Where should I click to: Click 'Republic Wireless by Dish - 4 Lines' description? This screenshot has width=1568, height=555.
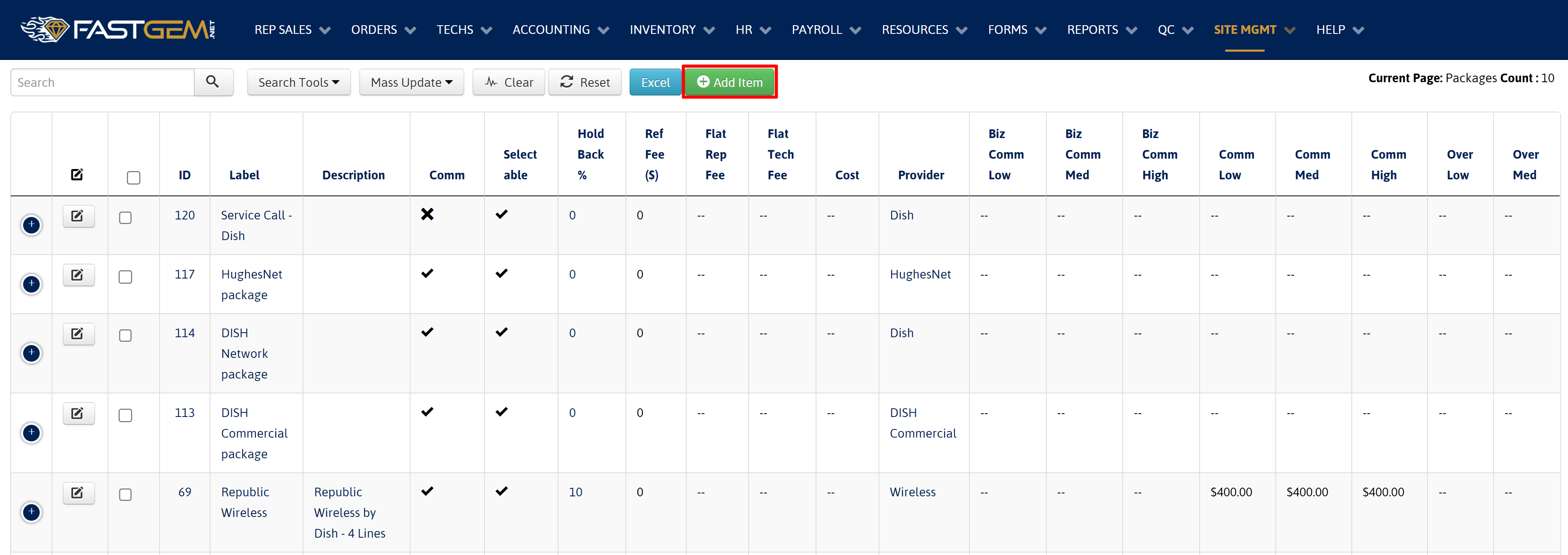349,513
